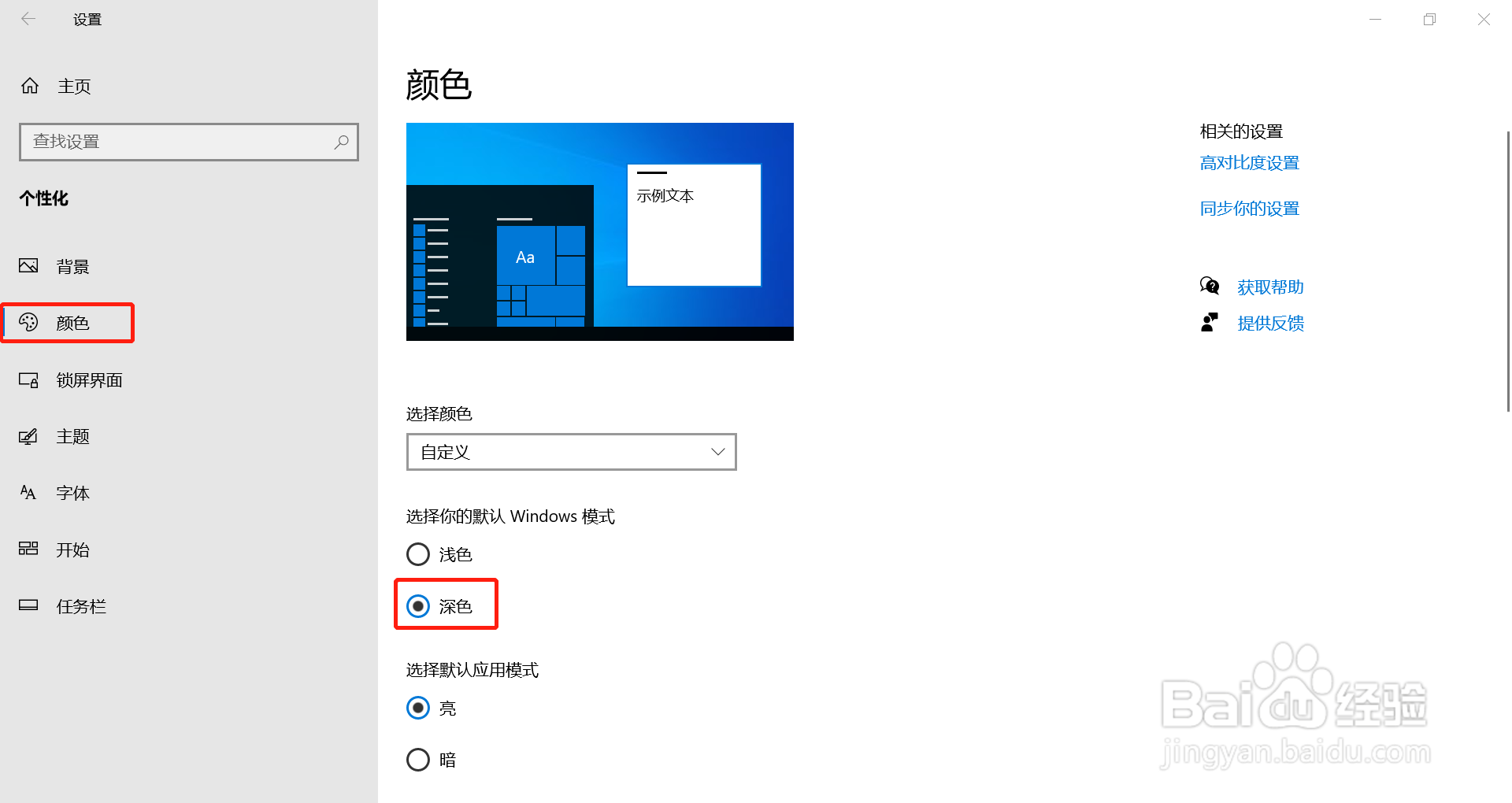Open the 高对比度设置 link
Viewport: 1512px width, 803px height.
tap(1250, 163)
